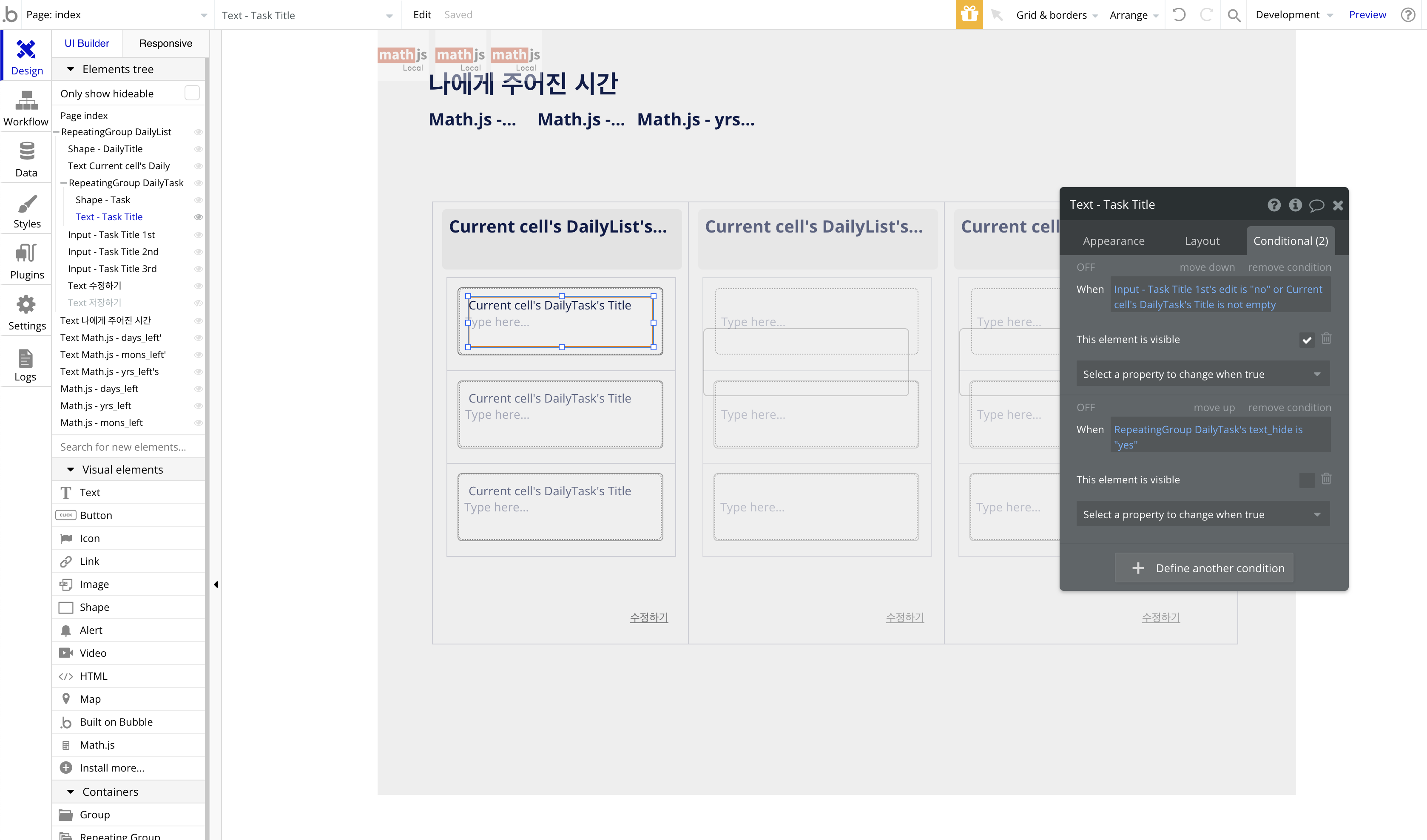Click the gift box icon

coord(969,15)
